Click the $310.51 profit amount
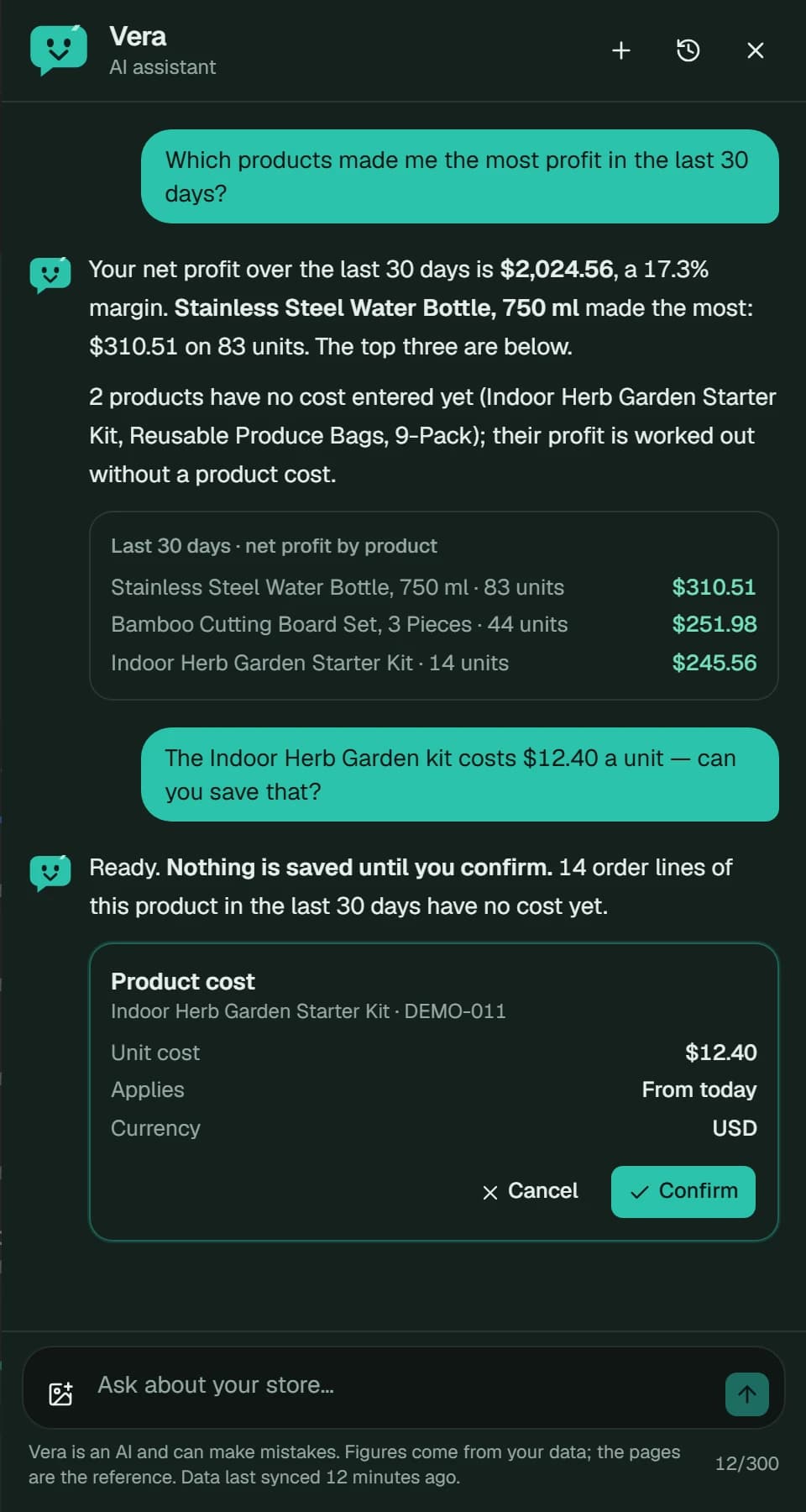 (714, 587)
